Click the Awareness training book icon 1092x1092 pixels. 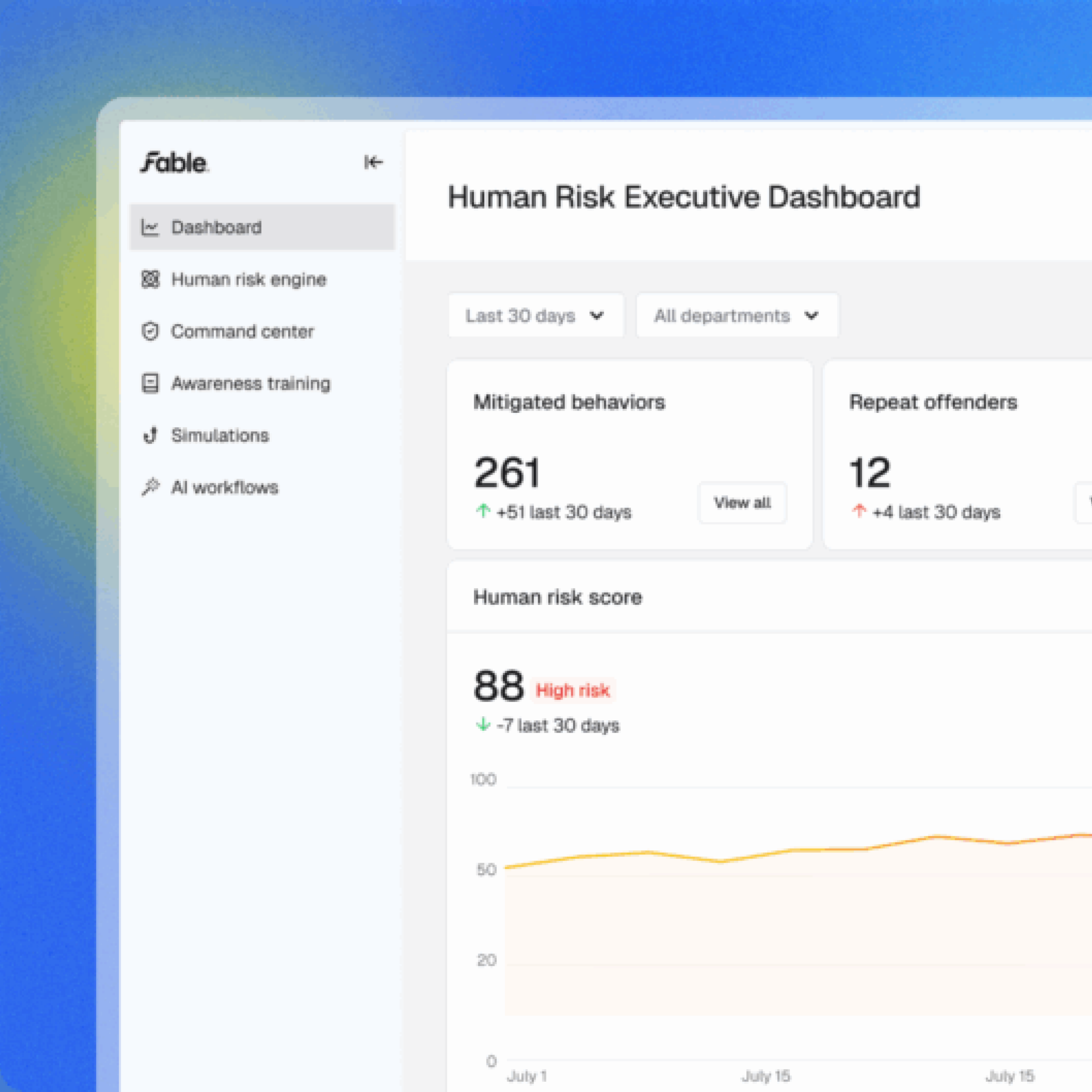(150, 383)
